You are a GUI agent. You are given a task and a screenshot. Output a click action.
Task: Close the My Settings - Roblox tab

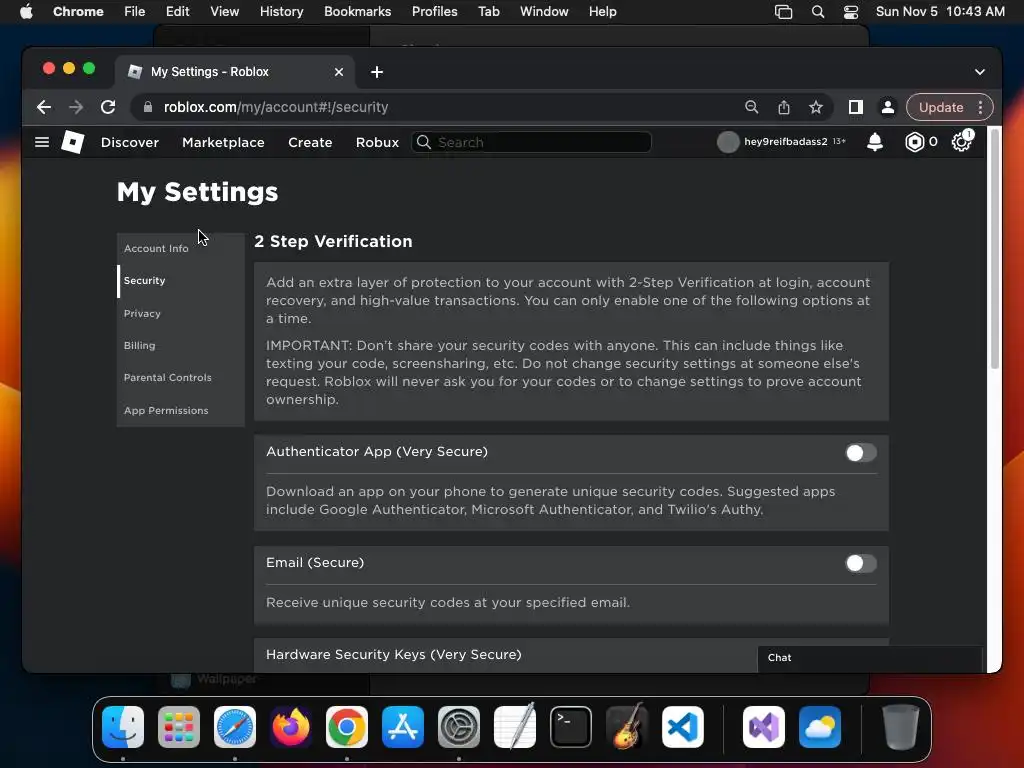coord(339,72)
